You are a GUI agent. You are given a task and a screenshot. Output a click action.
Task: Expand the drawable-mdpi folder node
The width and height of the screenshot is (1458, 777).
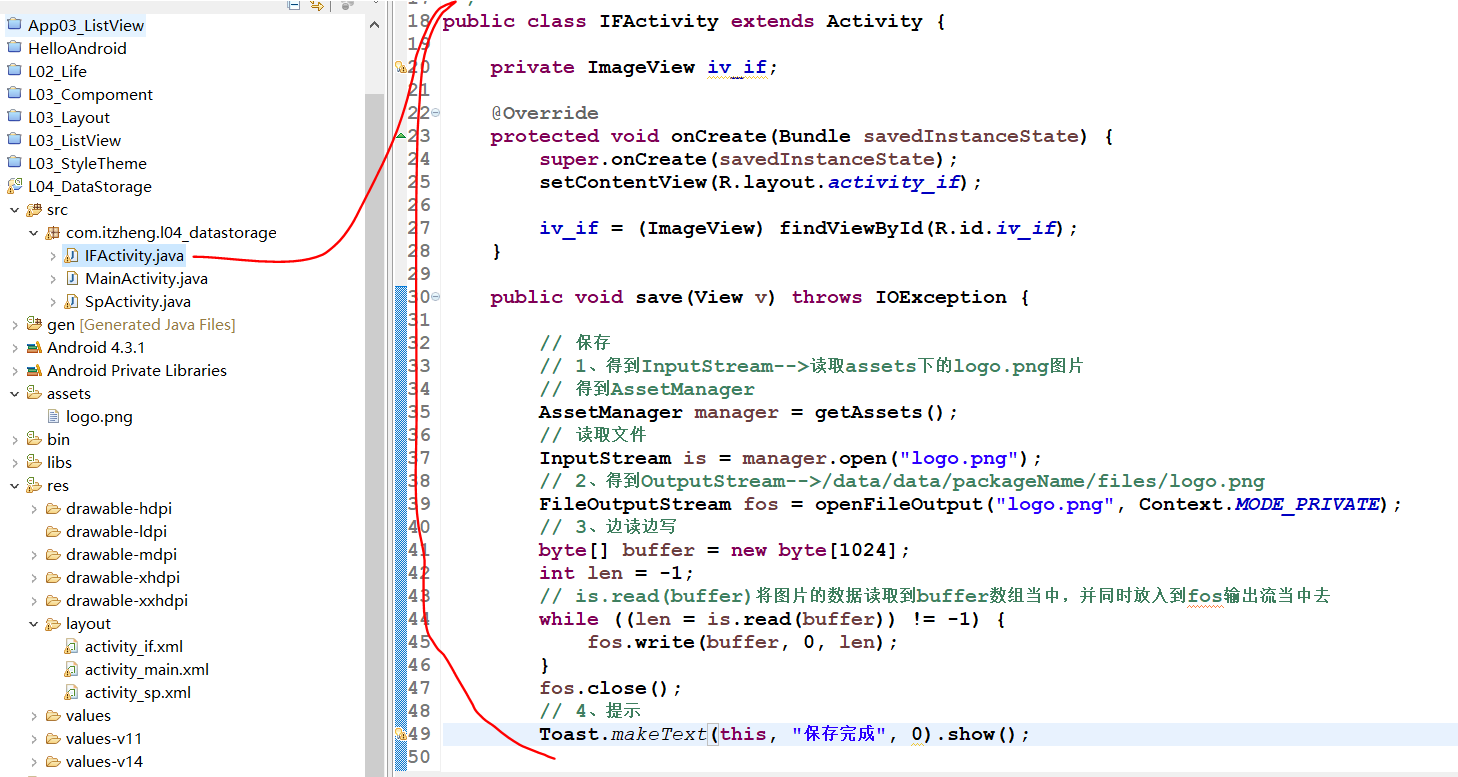coord(33,555)
